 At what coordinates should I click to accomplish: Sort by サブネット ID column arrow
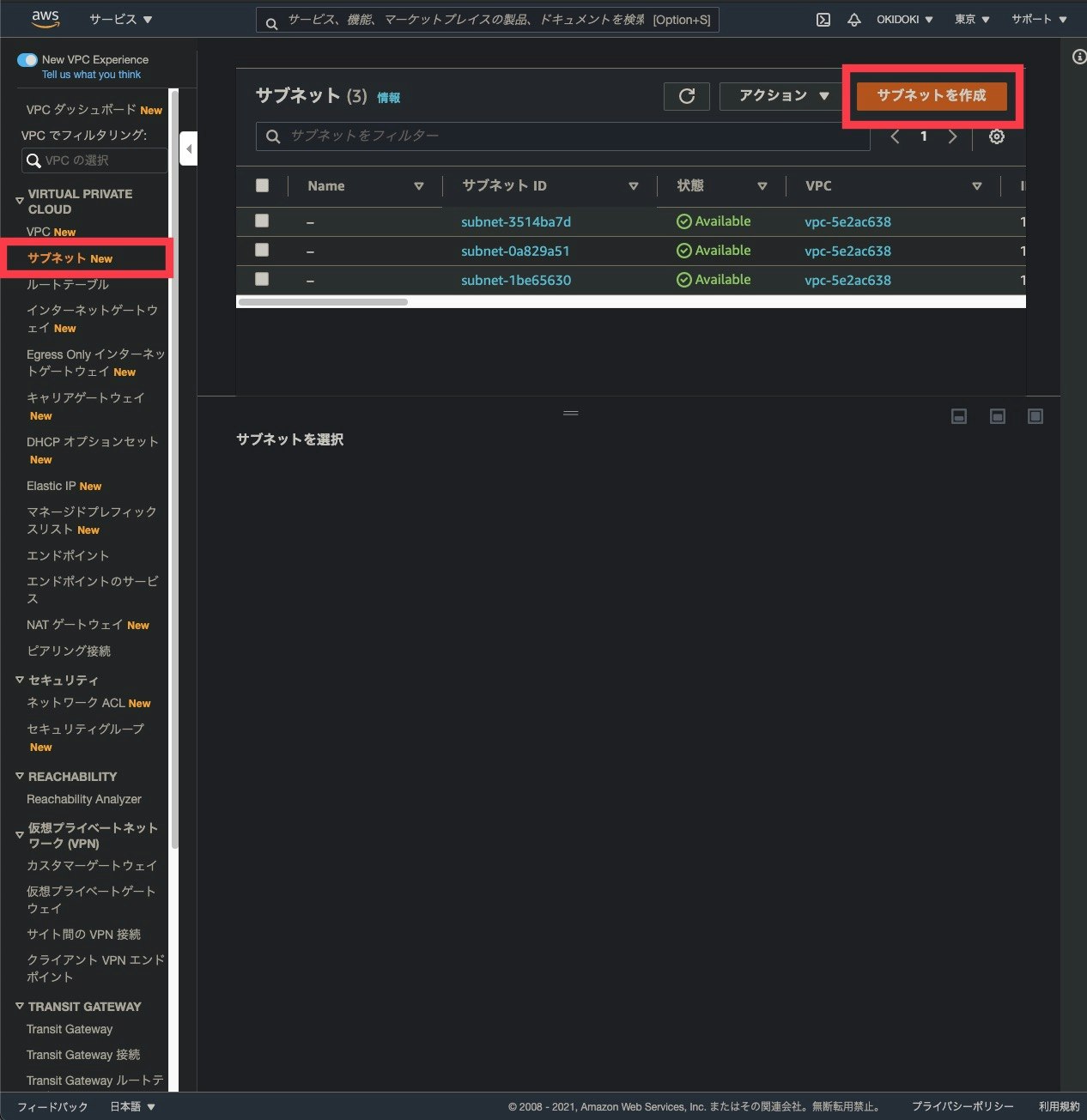pyautogui.click(x=634, y=185)
